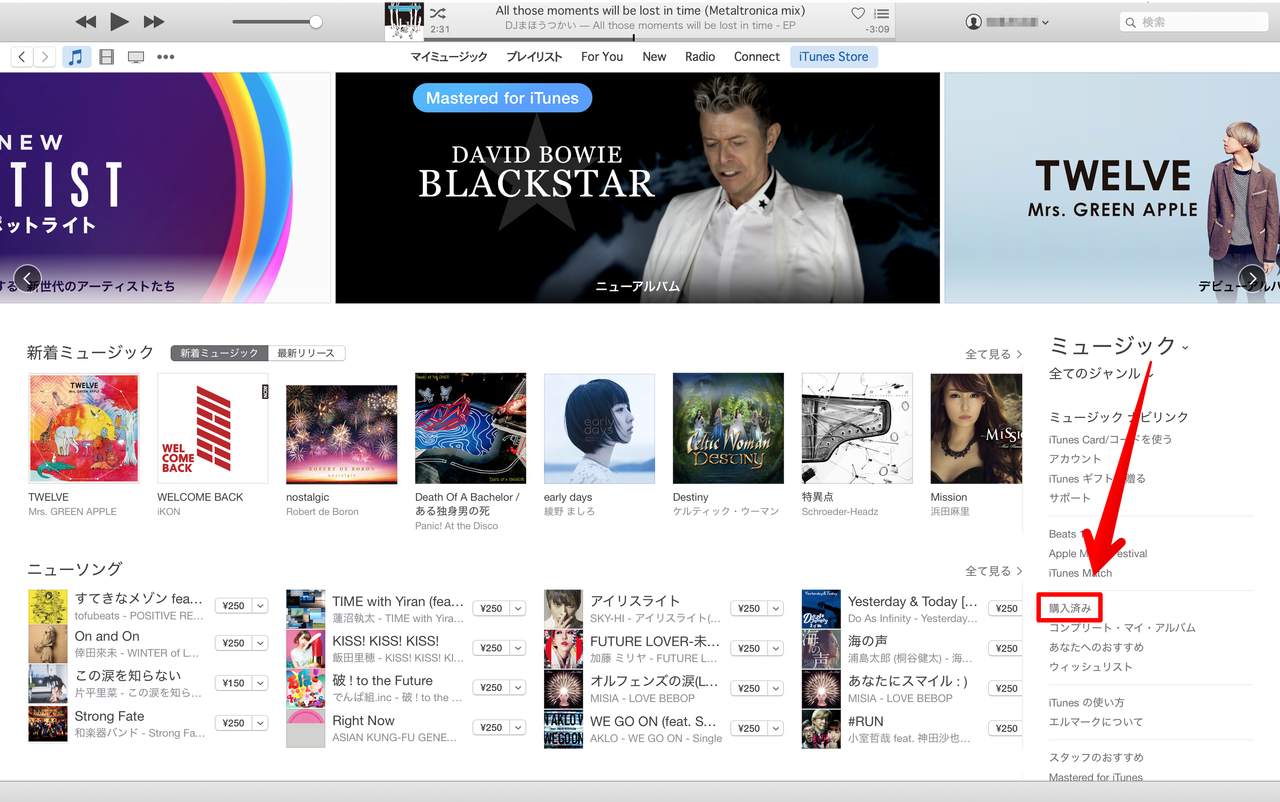Image resolution: width=1280 pixels, height=802 pixels.
Task: Click エルマークについて link
Action: coord(1096,722)
